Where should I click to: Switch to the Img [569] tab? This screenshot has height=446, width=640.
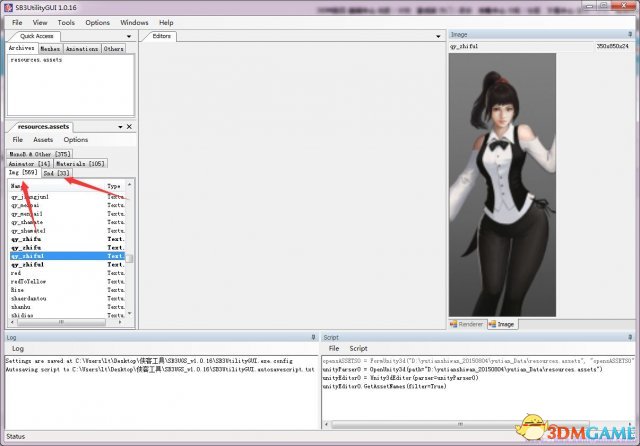(x=23, y=173)
